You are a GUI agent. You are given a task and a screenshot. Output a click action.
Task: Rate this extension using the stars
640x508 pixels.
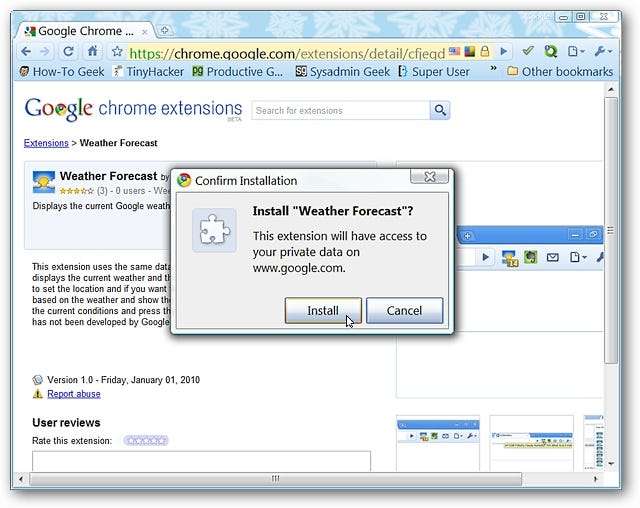click(146, 441)
